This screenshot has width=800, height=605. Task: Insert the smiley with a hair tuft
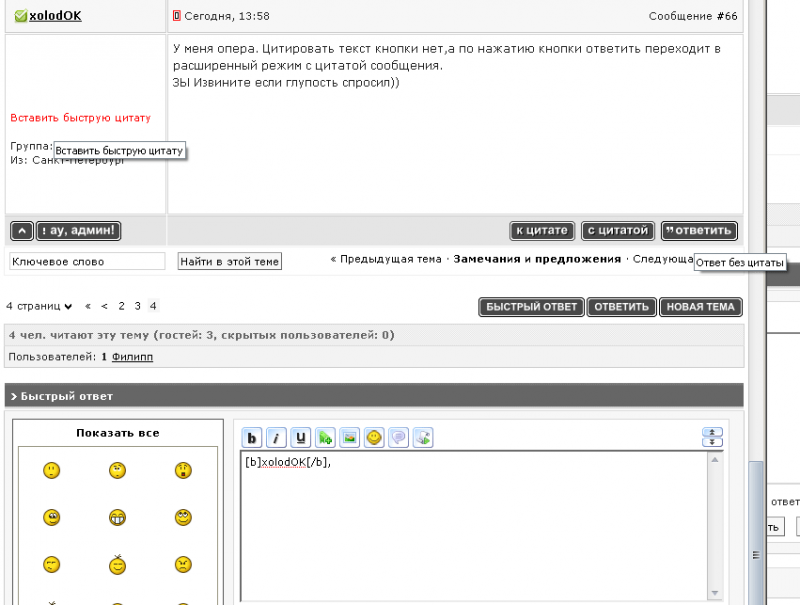pyautogui.click(x=117, y=564)
